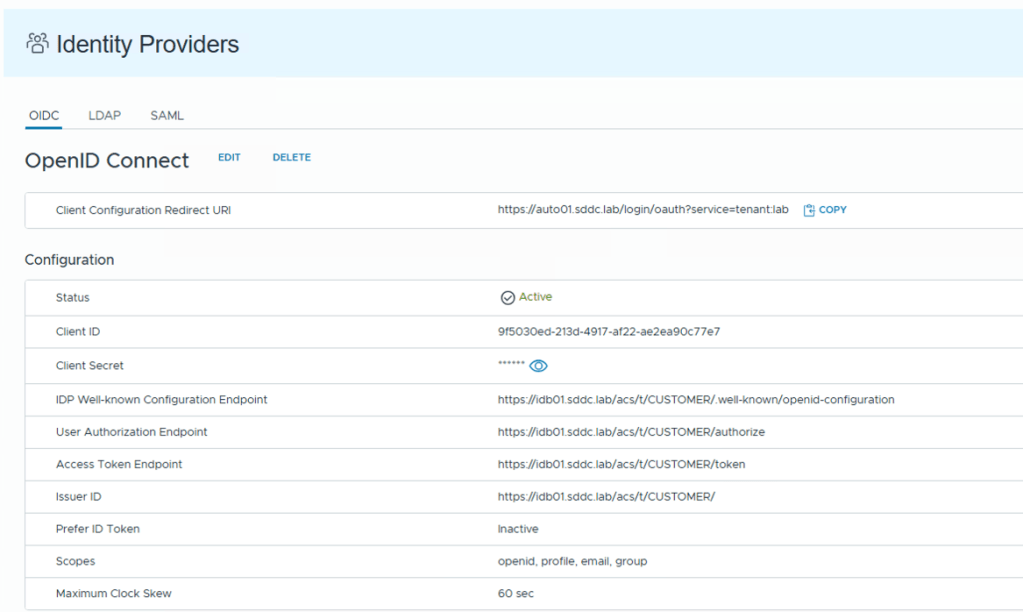The height and width of the screenshot is (612, 1023).
Task: Select the SAML tab
Action: click(x=167, y=115)
